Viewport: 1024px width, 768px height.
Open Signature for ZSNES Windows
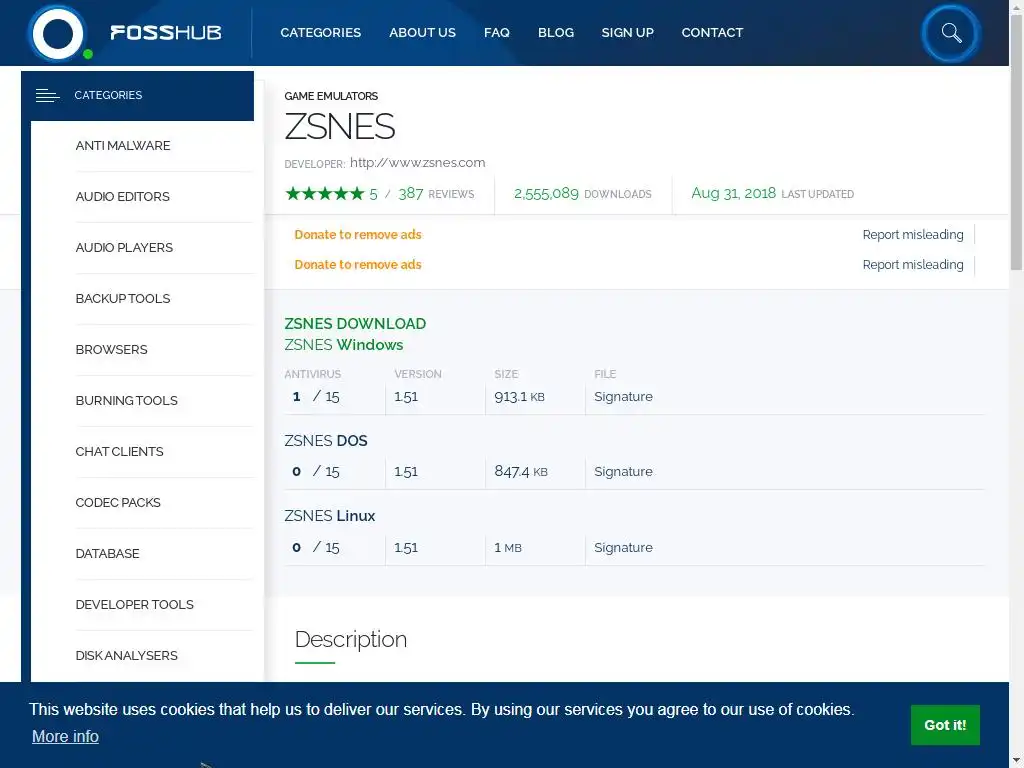coord(623,396)
